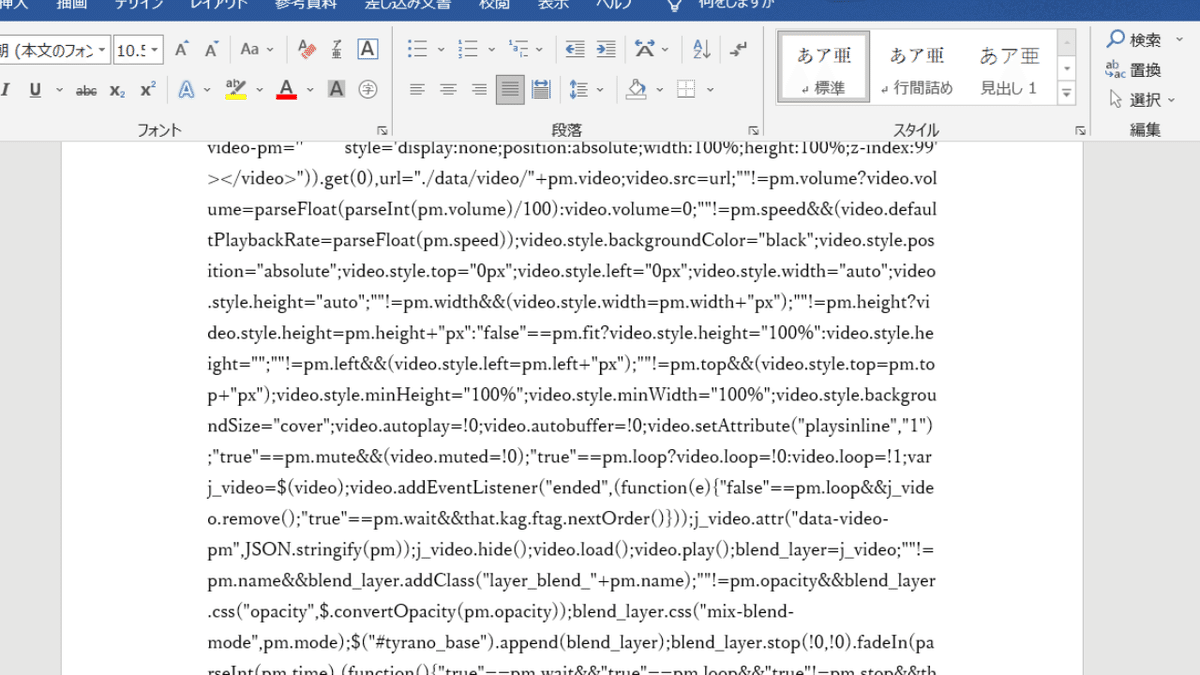Screen dimensions: 1200x675
Task: Toggle justify alignment
Action: [x=510, y=90]
